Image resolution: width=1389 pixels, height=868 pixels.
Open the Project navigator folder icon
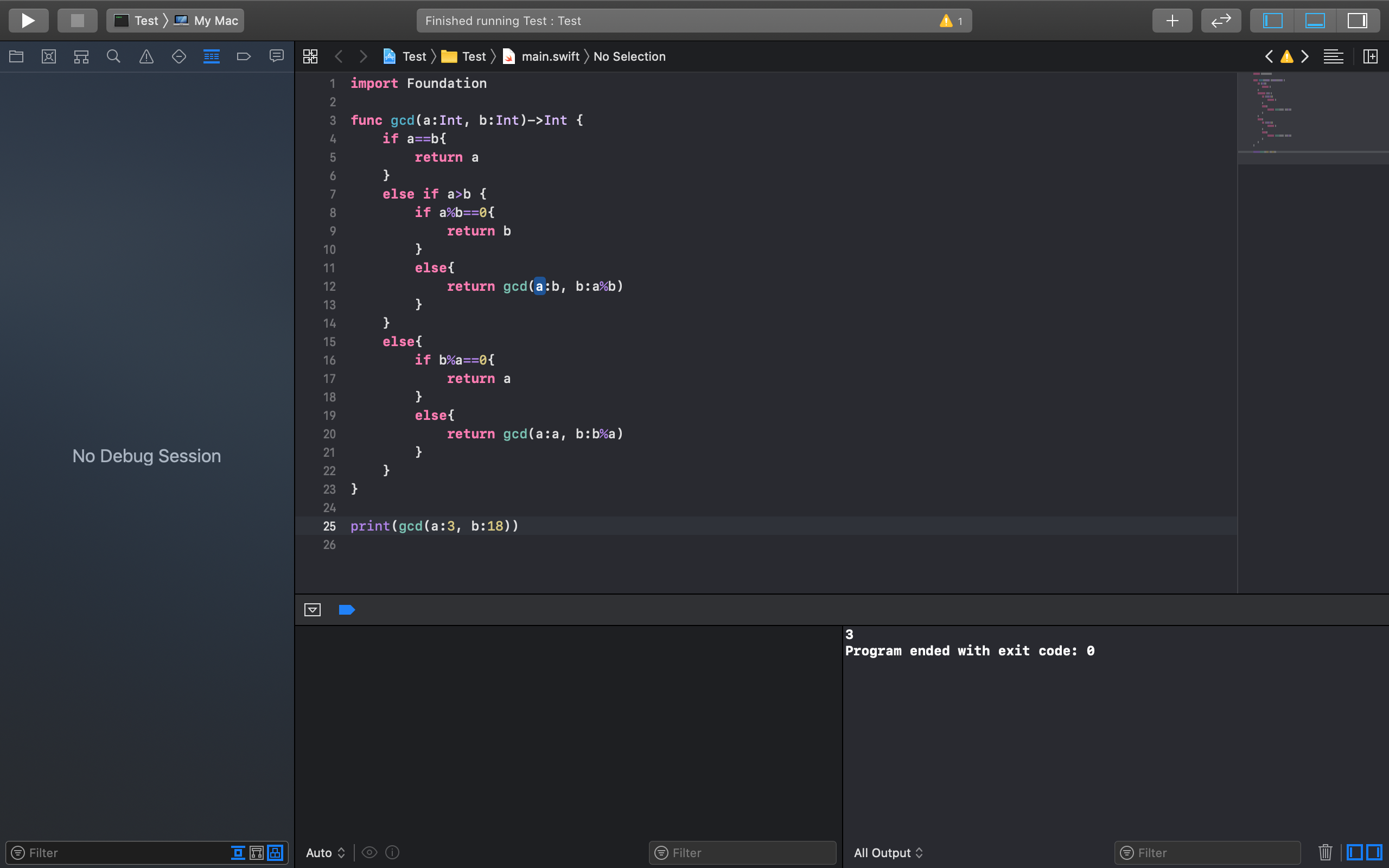[16, 56]
